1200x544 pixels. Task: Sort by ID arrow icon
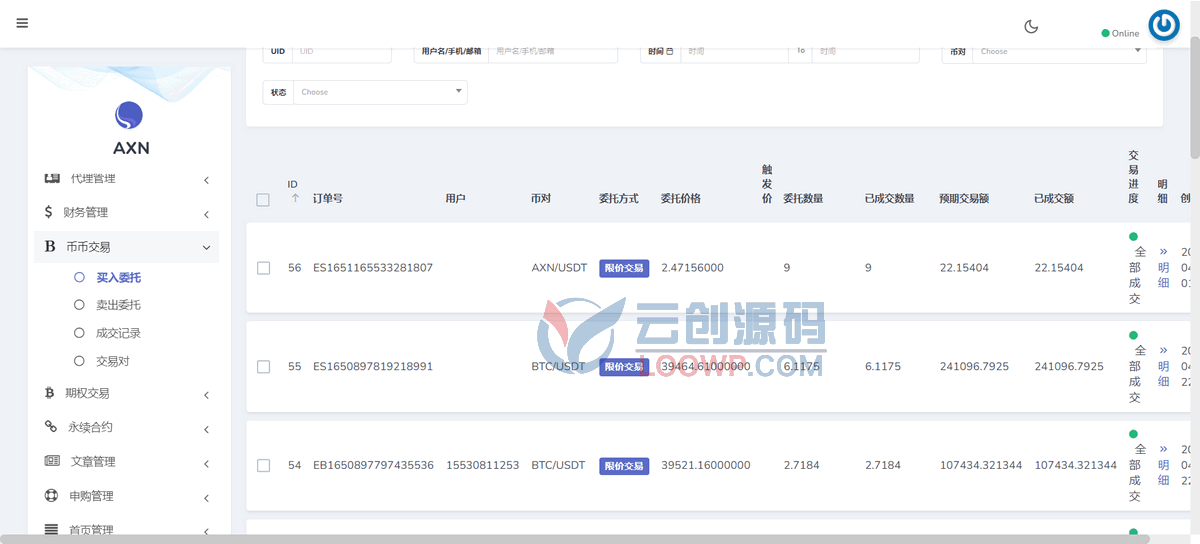pyautogui.click(x=295, y=198)
